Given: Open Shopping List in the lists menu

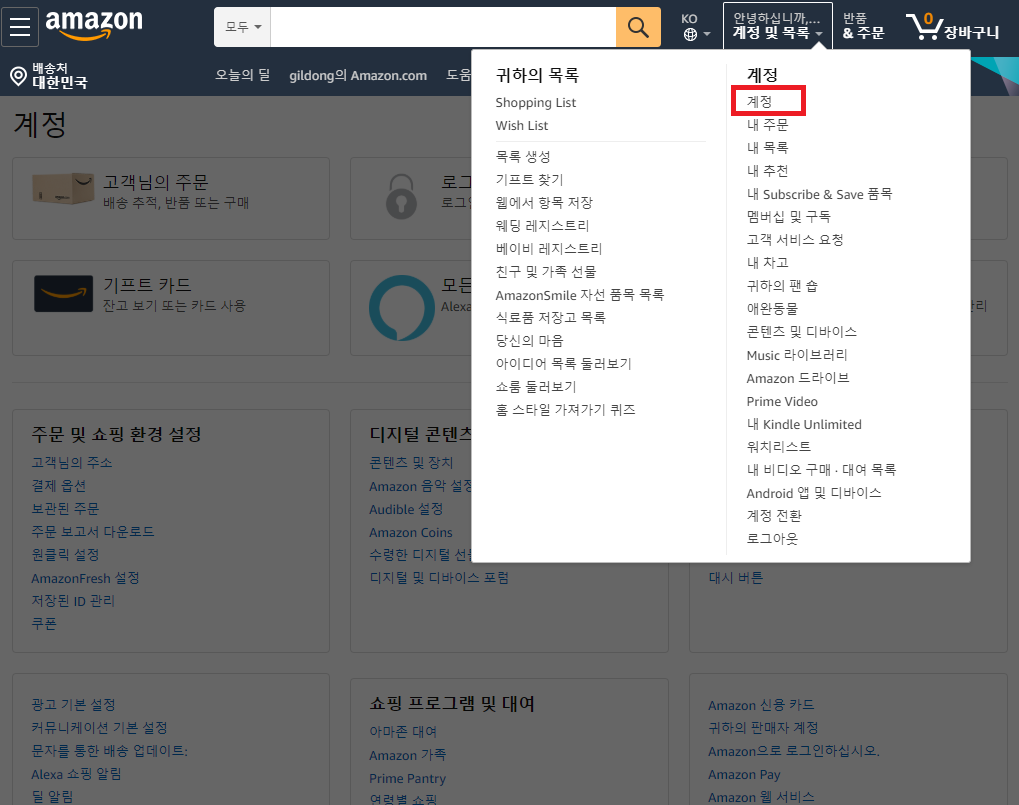Looking at the screenshot, I should tap(535, 103).
